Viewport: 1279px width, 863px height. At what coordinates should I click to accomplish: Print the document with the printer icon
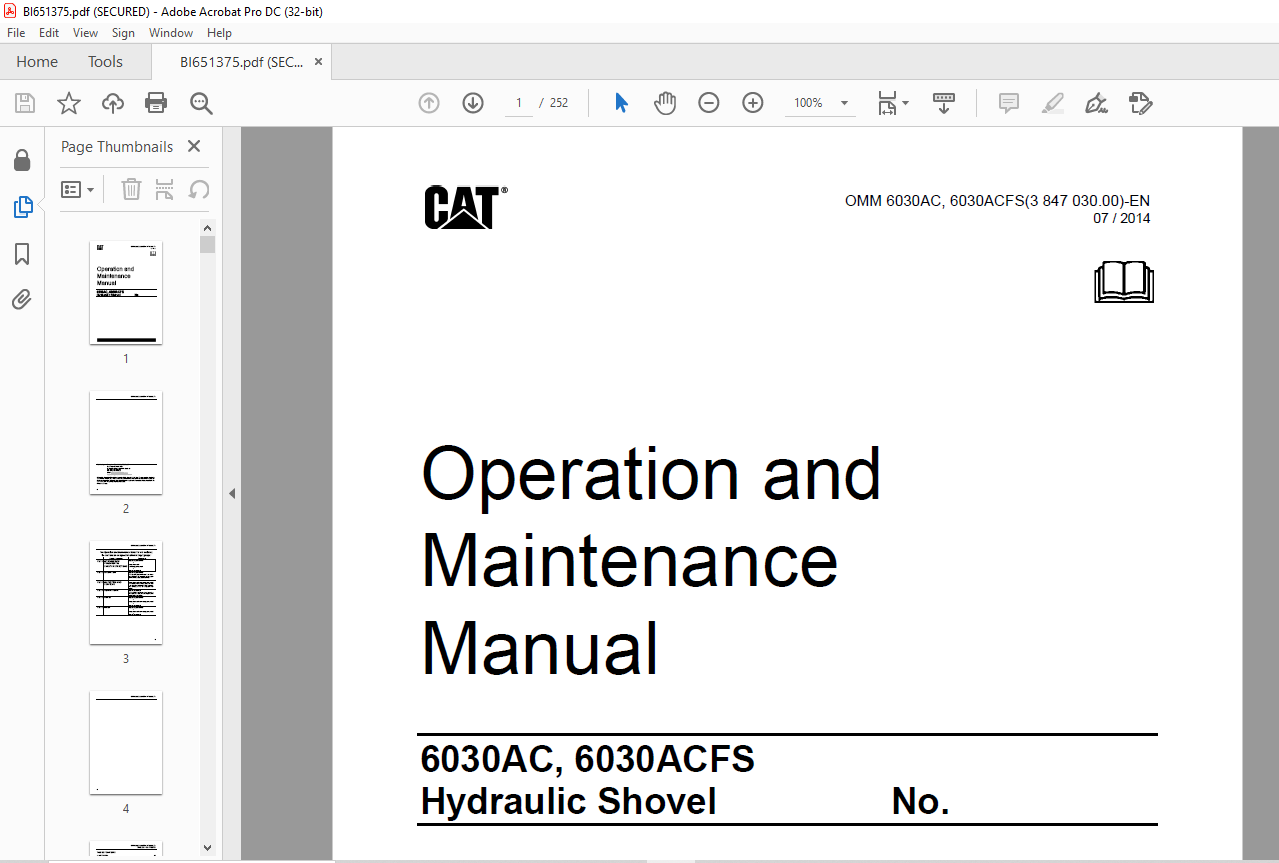(x=156, y=103)
